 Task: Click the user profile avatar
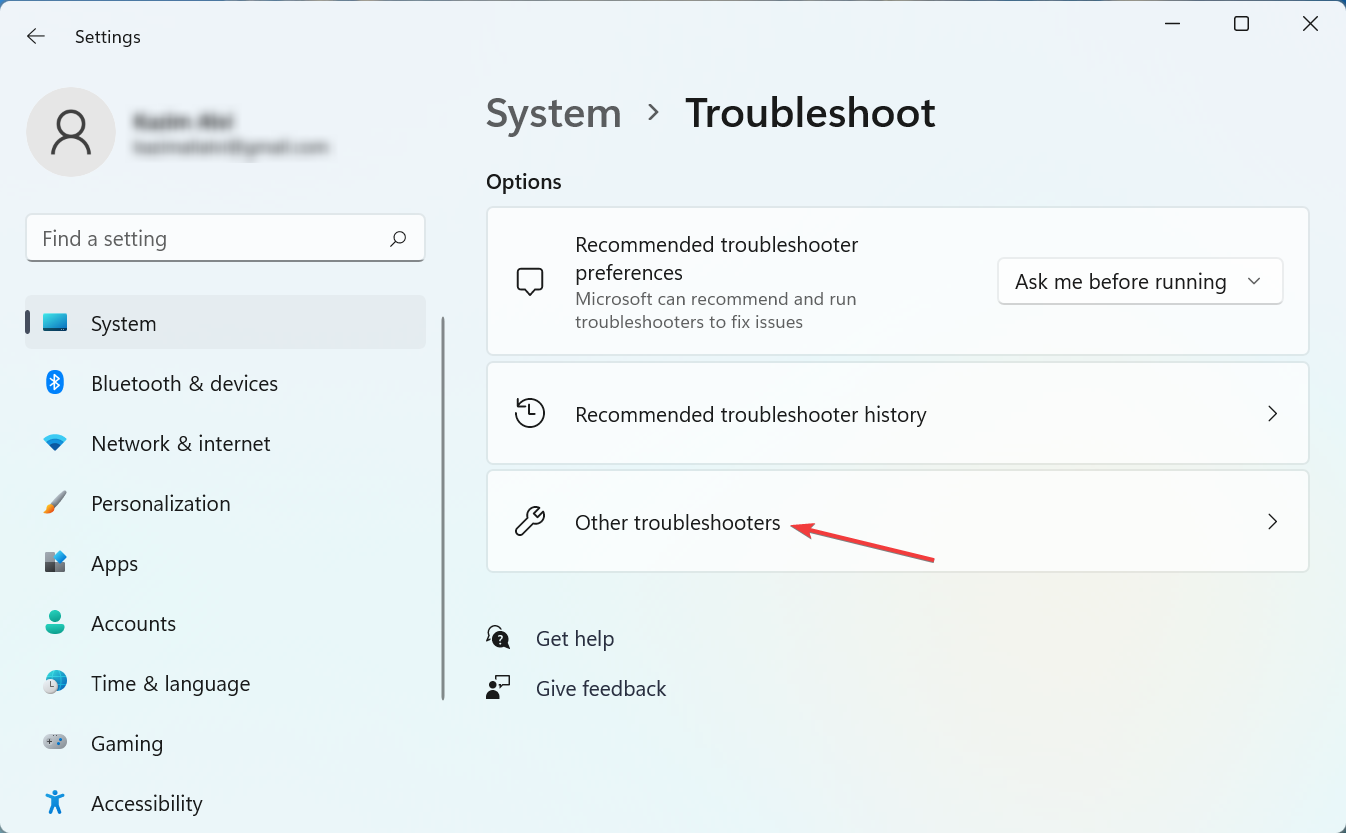(71, 132)
